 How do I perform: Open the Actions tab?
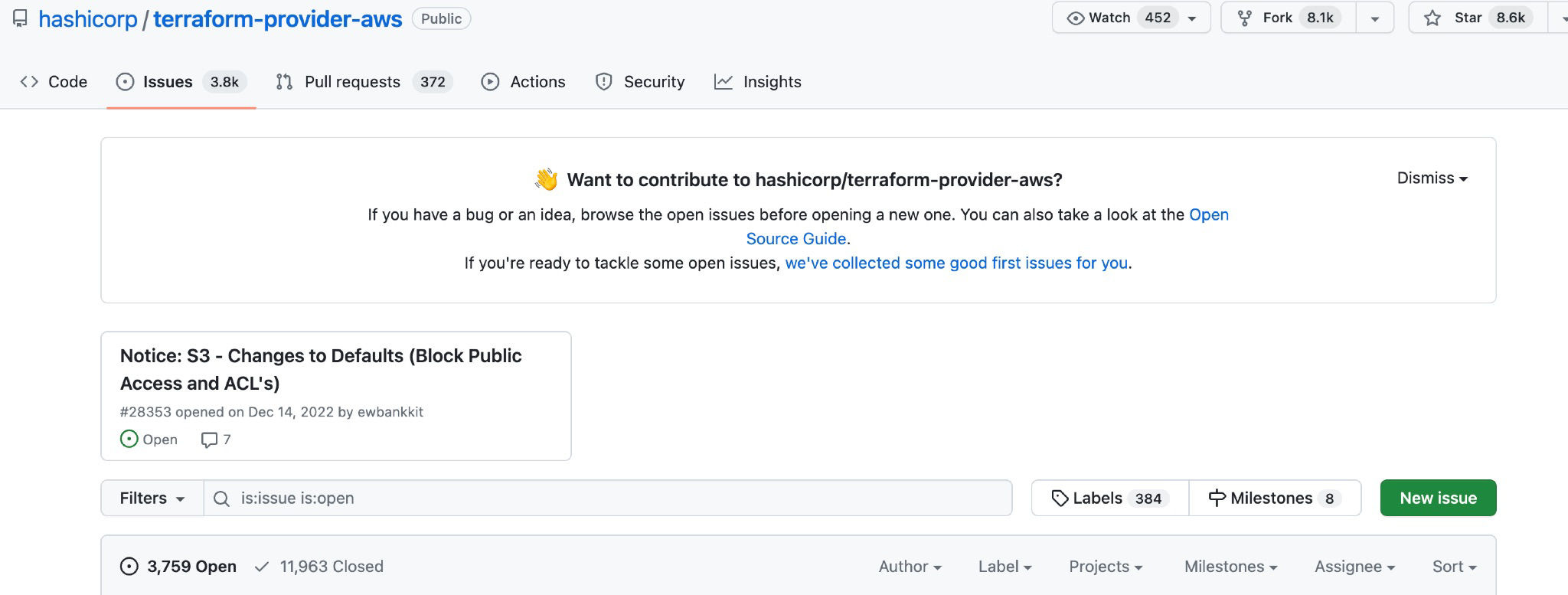point(523,82)
